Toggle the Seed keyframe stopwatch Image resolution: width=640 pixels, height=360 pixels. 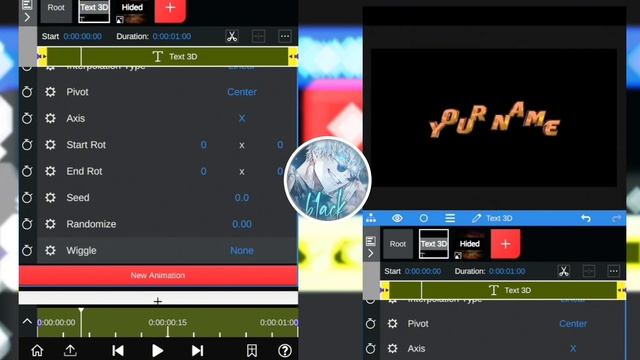click(x=27, y=198)
